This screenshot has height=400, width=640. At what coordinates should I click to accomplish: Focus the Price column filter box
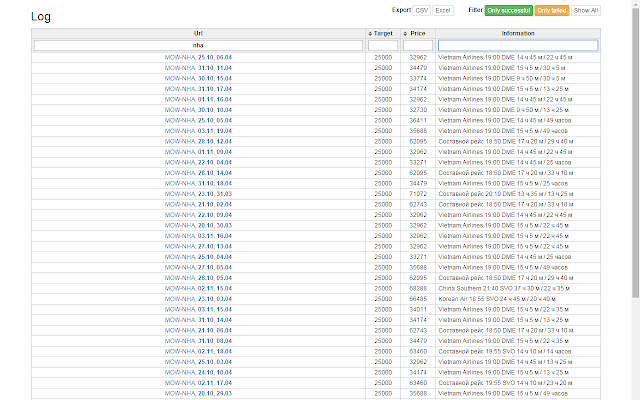pos(418,45)
